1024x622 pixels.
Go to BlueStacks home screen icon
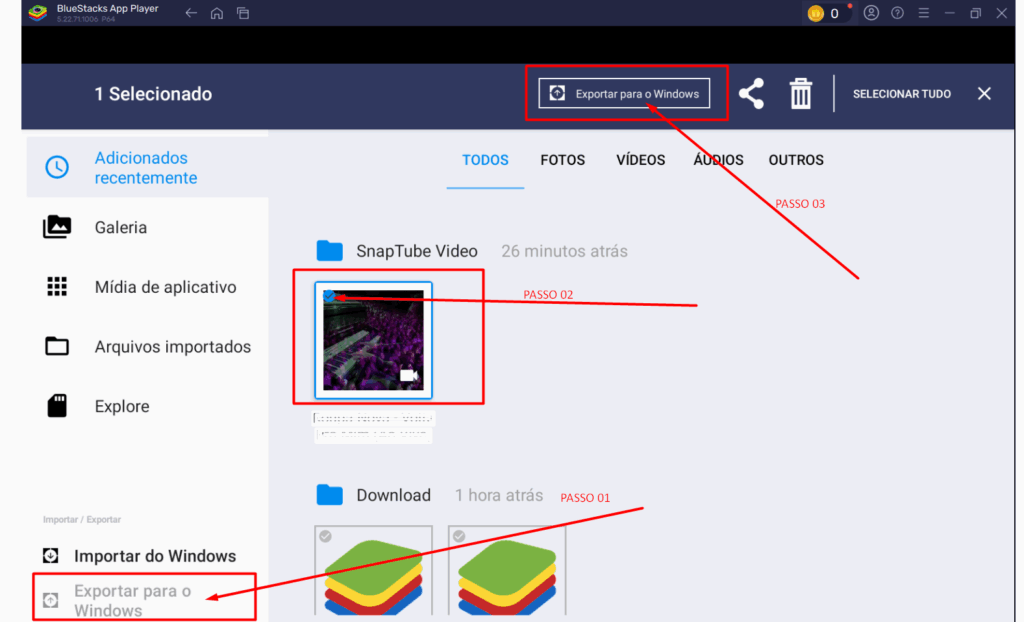tap(217, 13)
